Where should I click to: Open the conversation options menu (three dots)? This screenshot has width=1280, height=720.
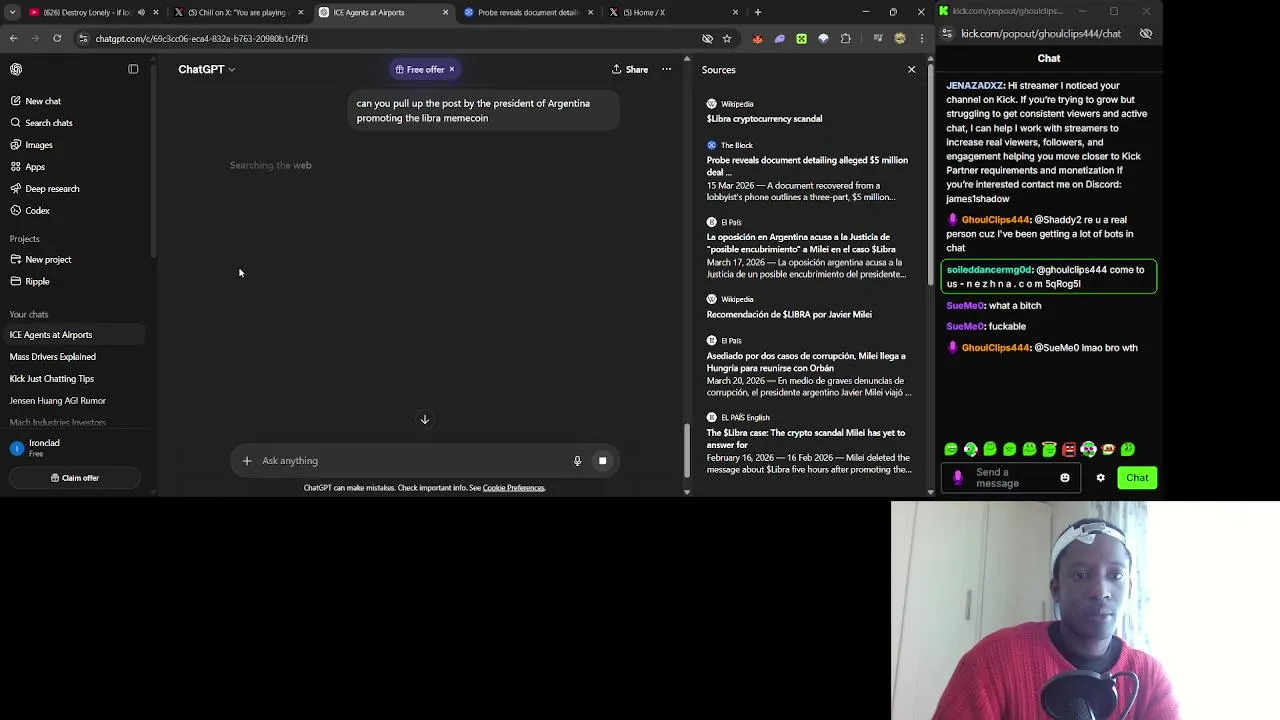tap(666, 70)
